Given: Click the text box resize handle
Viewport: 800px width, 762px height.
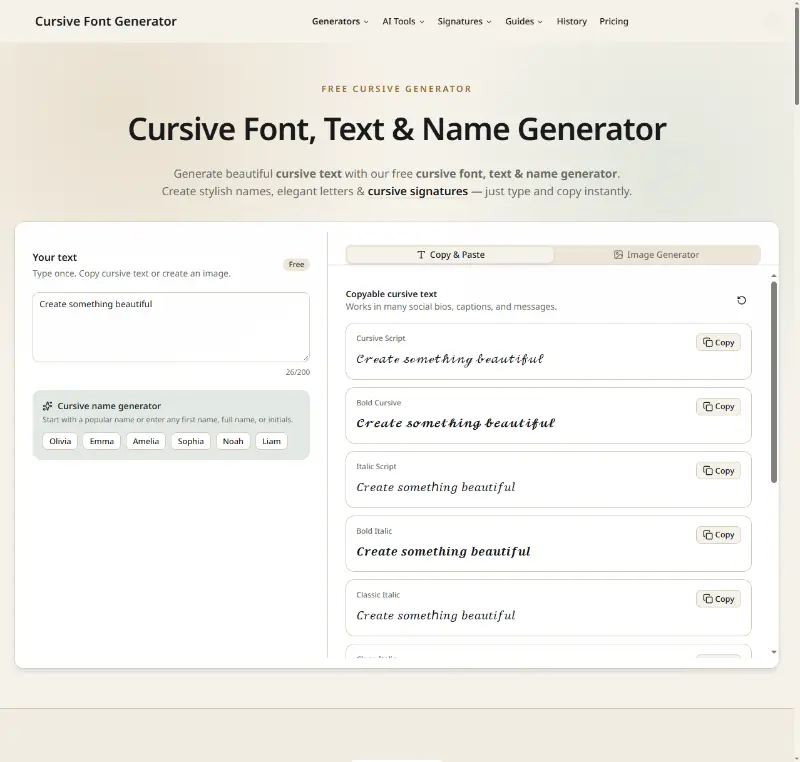Looking at the screenshot, I should coord(306,358).
